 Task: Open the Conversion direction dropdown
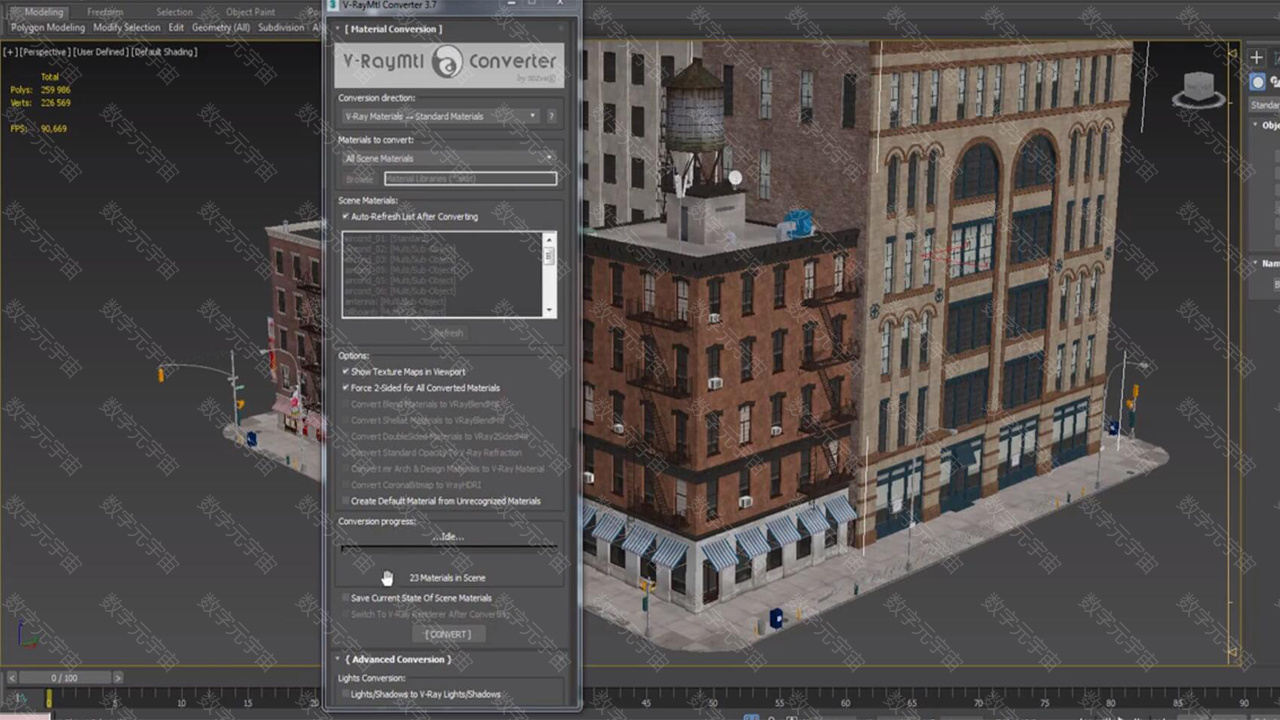[x=440, y=116]
